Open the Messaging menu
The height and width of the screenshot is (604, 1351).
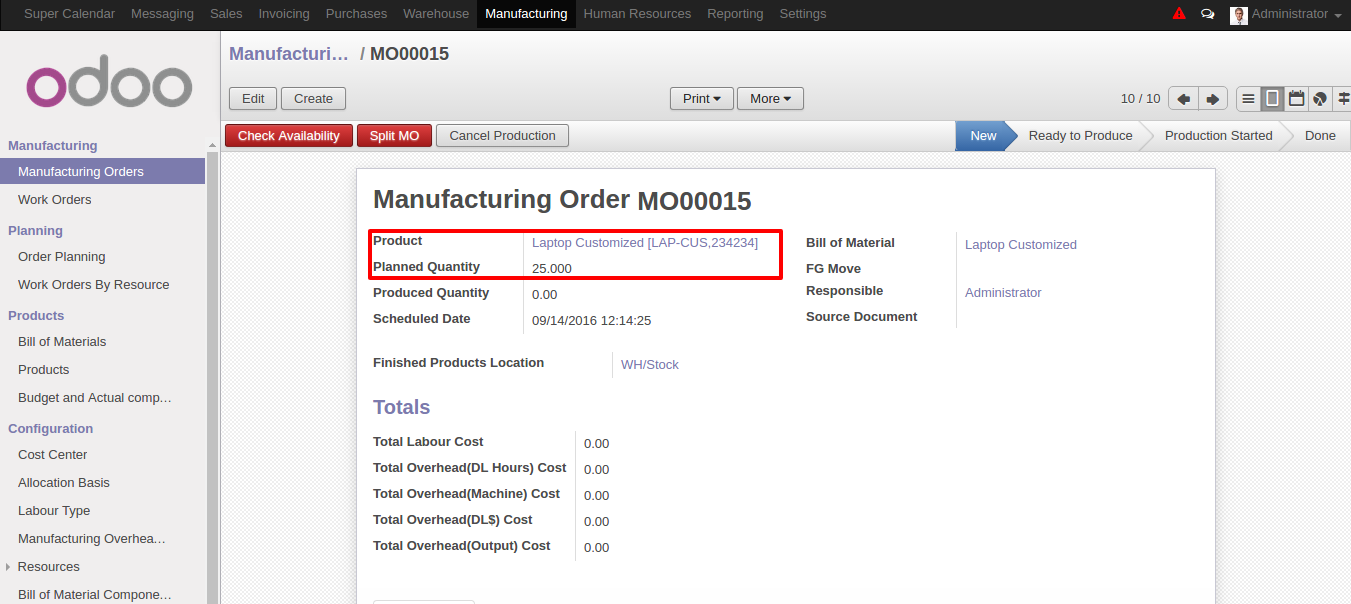(x=162, y=14)
